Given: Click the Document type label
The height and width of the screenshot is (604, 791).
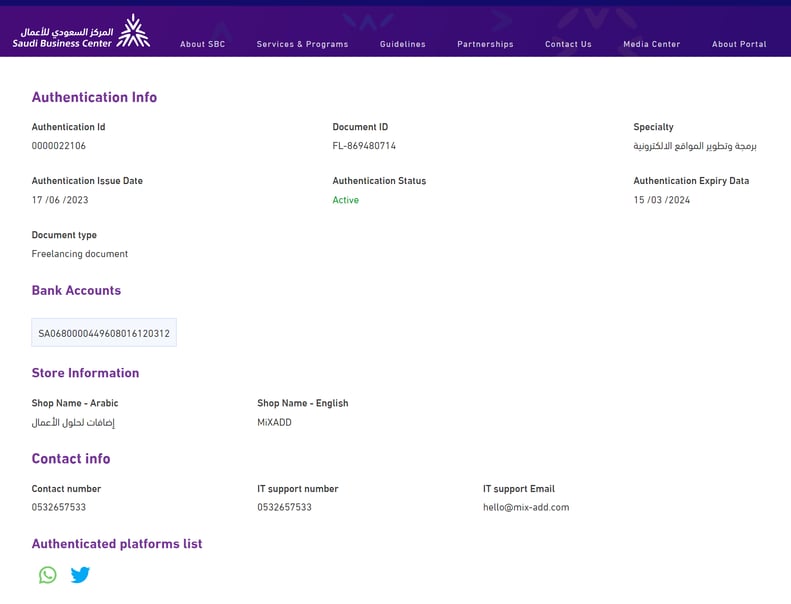Looking at the screenshot, I should [x=64, y=235].
